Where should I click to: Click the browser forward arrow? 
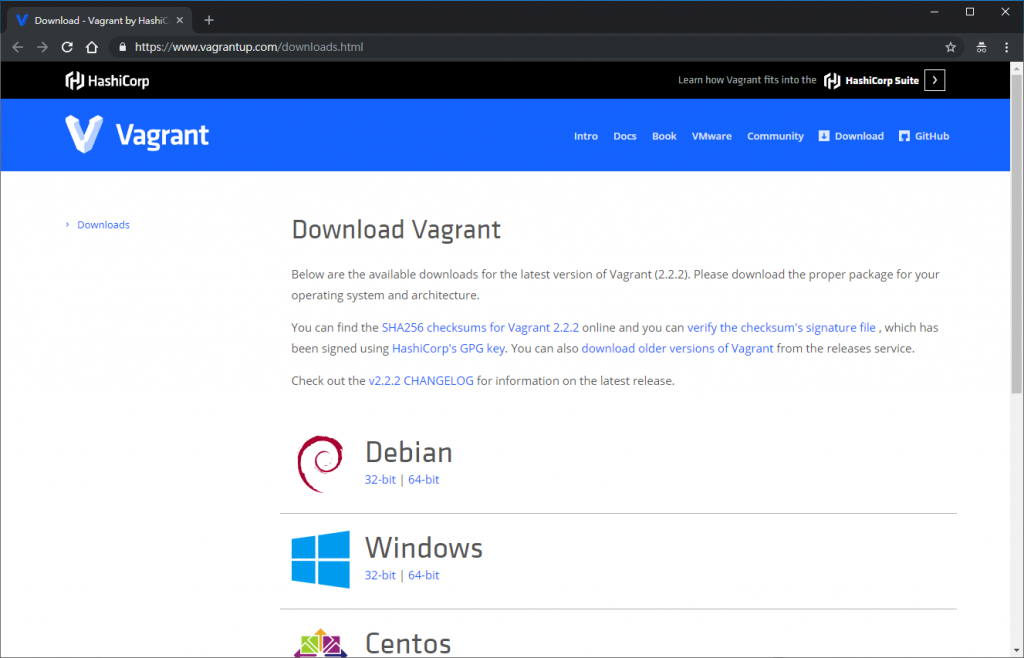click(x=42, y=47)
